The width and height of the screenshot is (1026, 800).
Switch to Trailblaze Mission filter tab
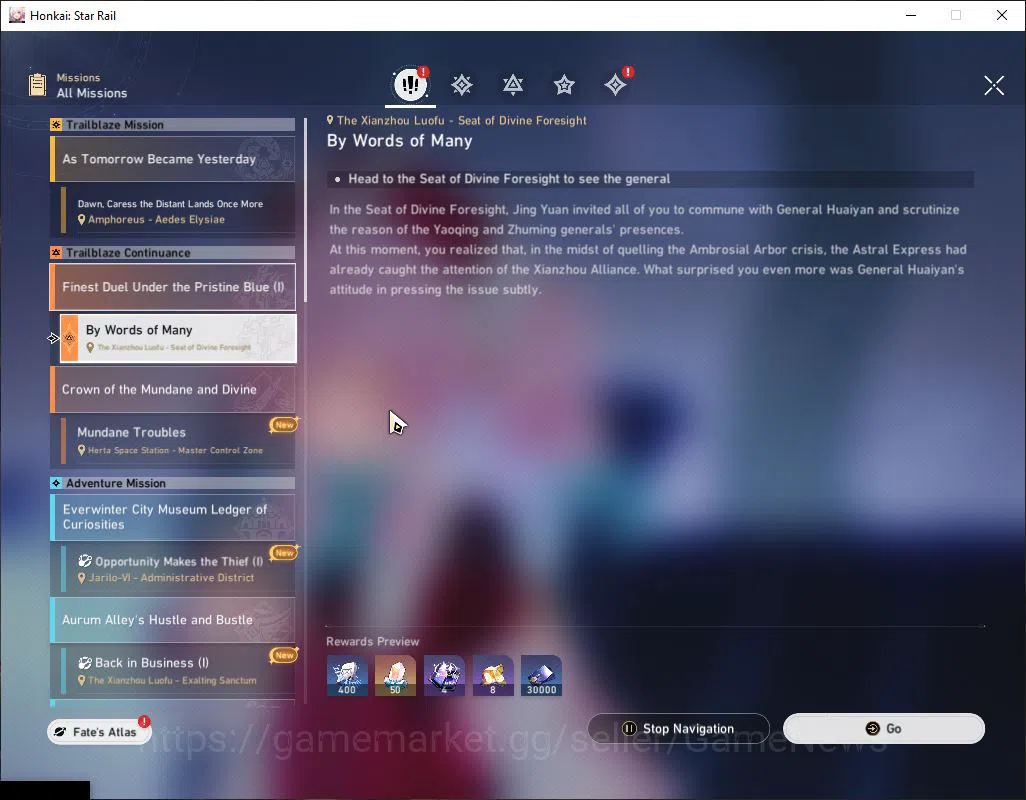click(462, 84)
